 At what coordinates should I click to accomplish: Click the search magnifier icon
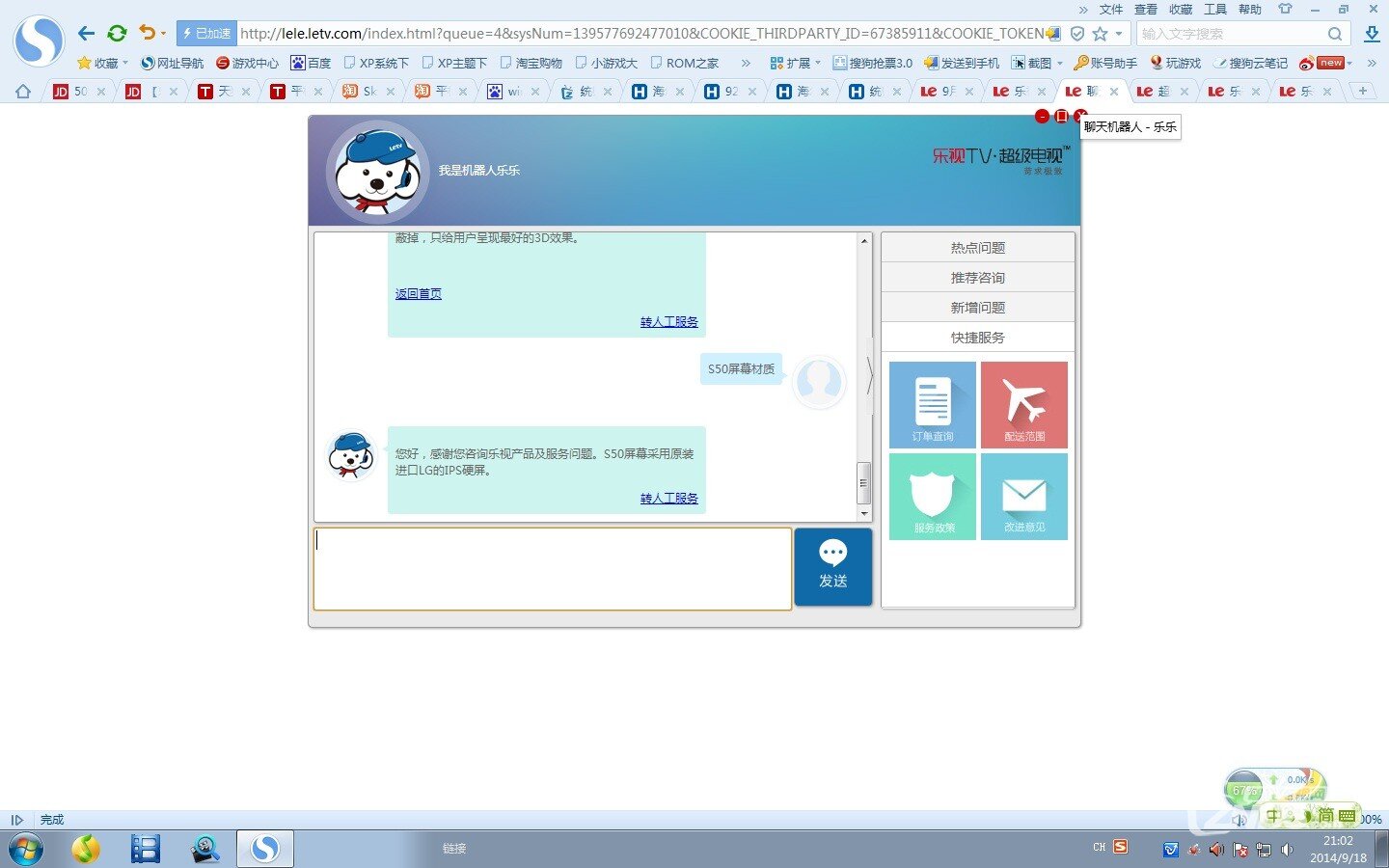tap(1335, 33)
